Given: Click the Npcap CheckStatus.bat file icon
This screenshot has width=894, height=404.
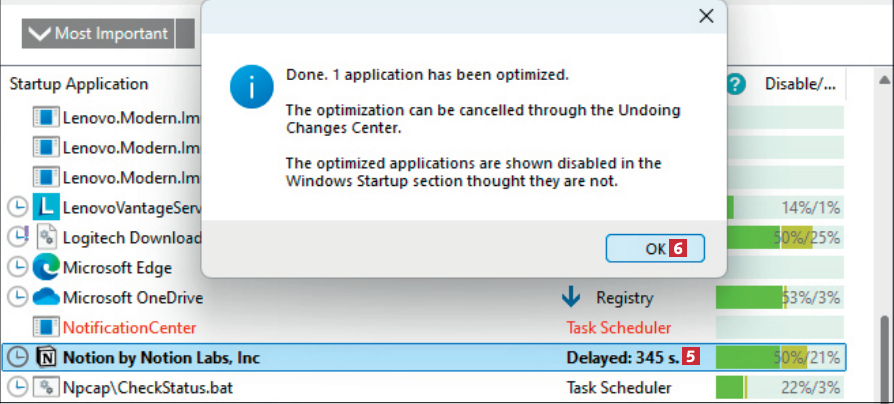Looking at the screenshot, I should pyautogui.click(x=46, y=387).
